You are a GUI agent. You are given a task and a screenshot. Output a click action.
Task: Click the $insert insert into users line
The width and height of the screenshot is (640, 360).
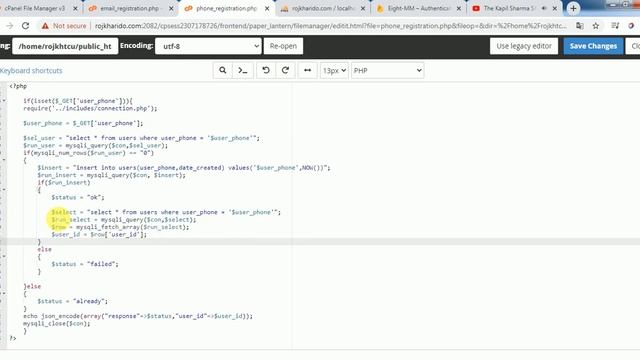(x=184, y=168)
